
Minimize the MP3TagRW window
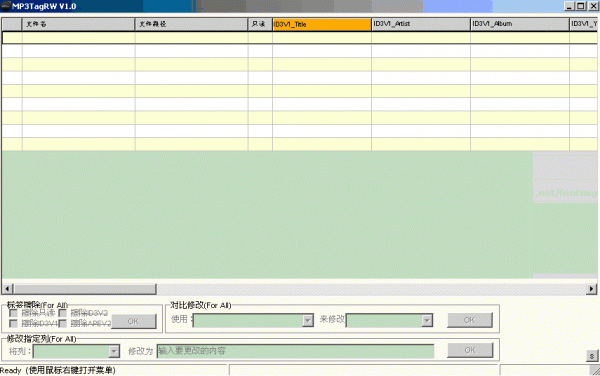point(570,6)
